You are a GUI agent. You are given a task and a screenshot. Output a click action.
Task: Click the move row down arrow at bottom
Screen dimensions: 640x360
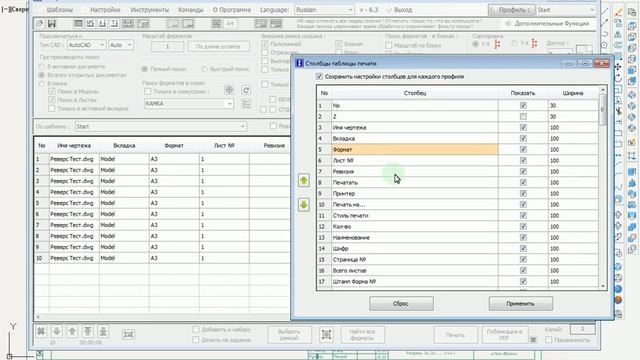pos(57,331)
